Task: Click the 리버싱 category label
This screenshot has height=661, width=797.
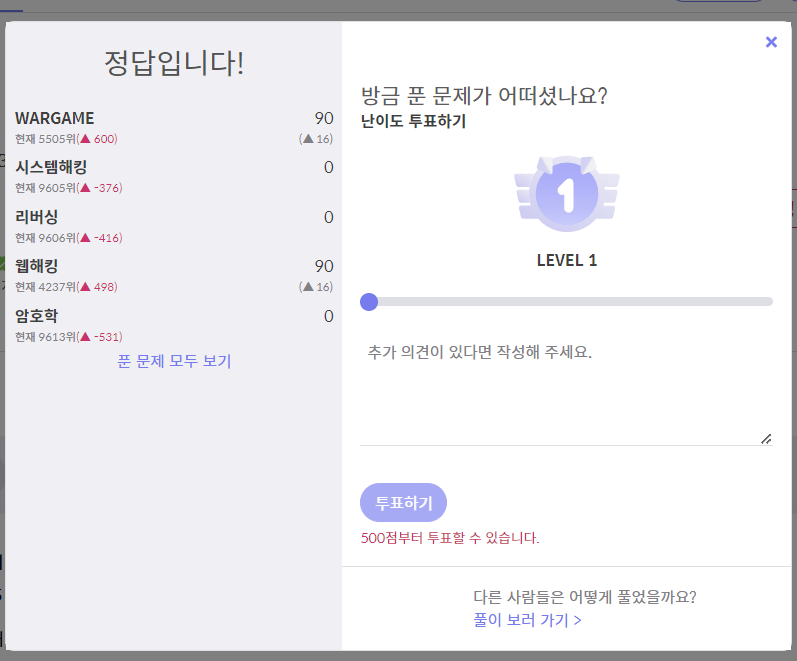Action: pyautogui.click(x=36, y=217)
